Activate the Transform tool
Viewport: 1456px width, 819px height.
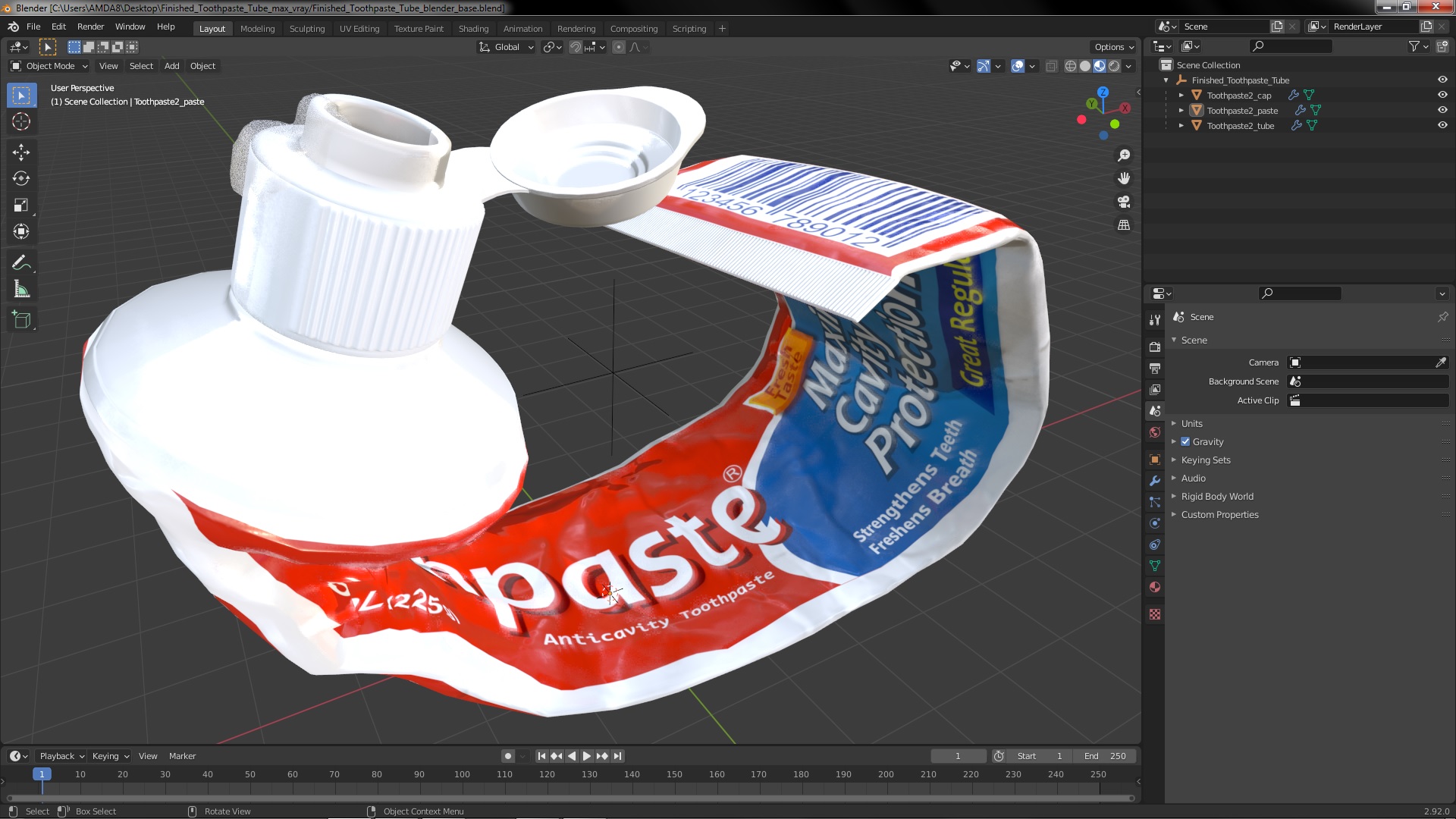tap(21, 231)
